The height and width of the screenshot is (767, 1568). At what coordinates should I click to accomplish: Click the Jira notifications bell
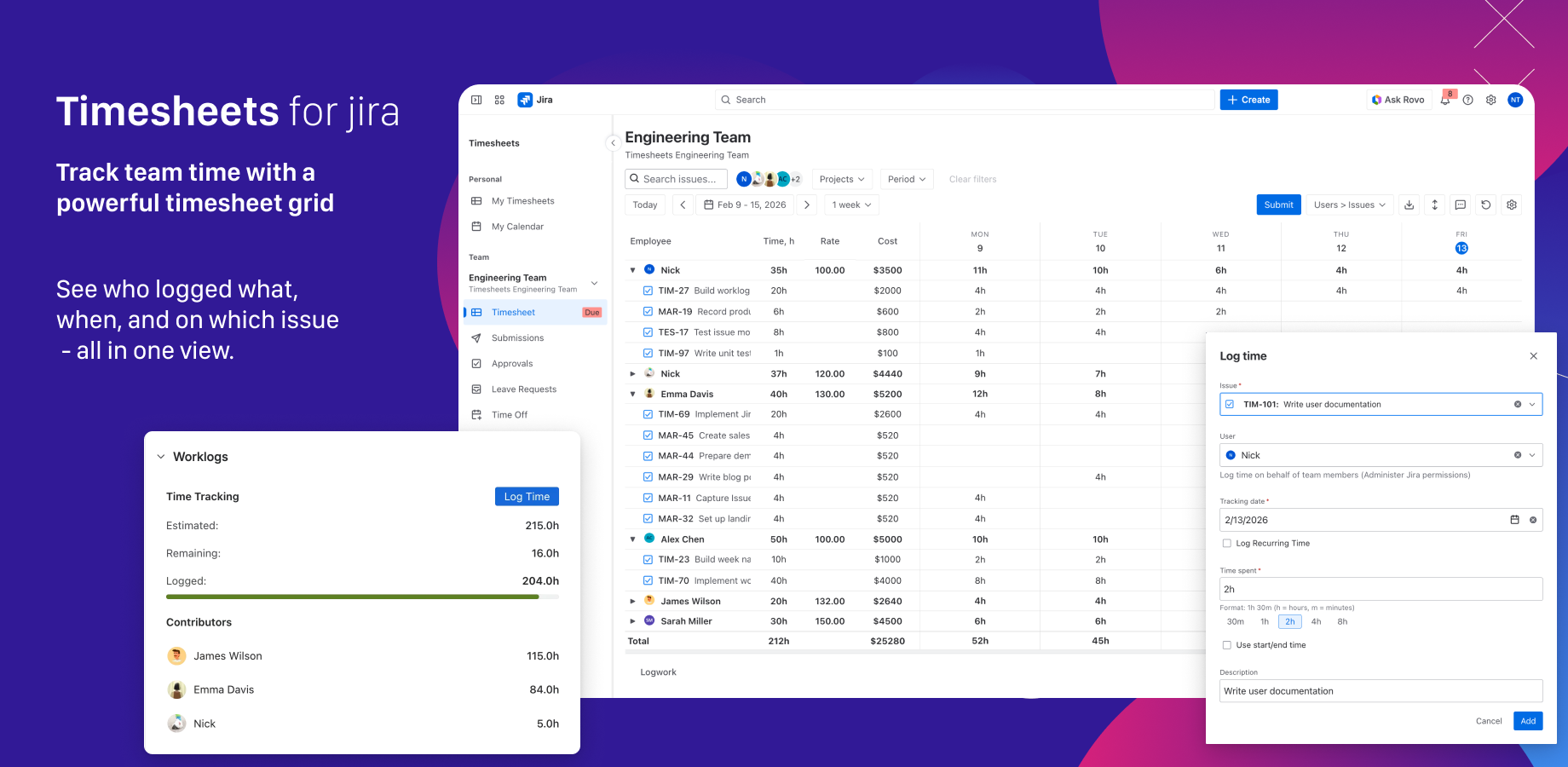point(1444,99)
